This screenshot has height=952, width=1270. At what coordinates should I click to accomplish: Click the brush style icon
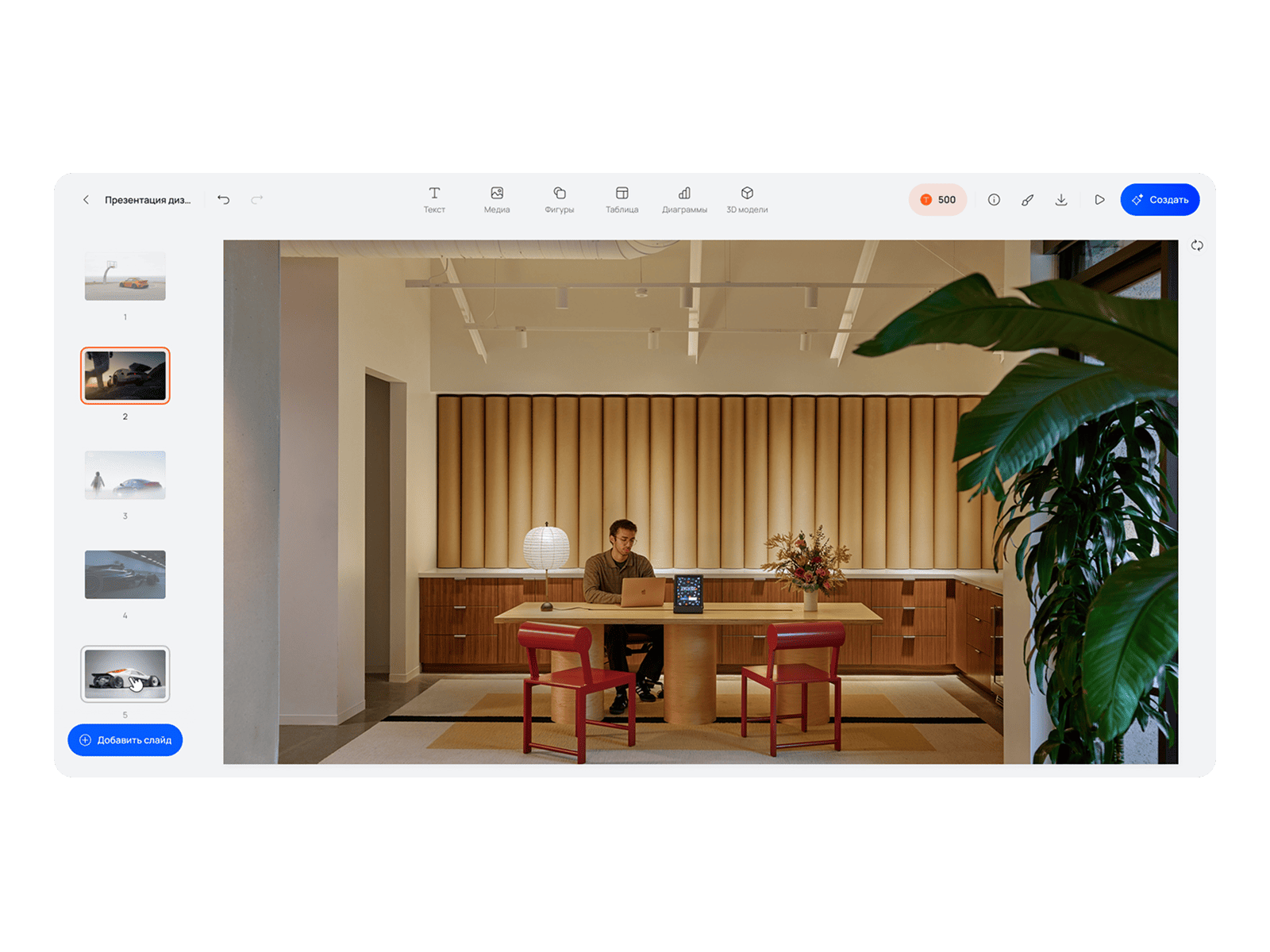1027,200
